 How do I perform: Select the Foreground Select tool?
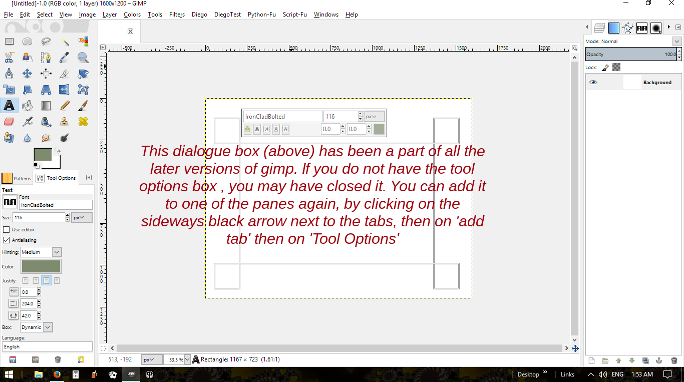tap(27, 58)
